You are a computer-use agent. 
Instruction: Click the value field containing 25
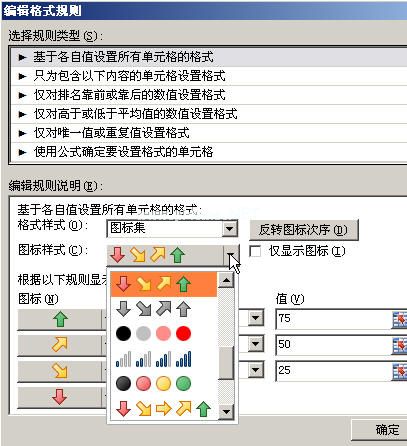[333, 371]
